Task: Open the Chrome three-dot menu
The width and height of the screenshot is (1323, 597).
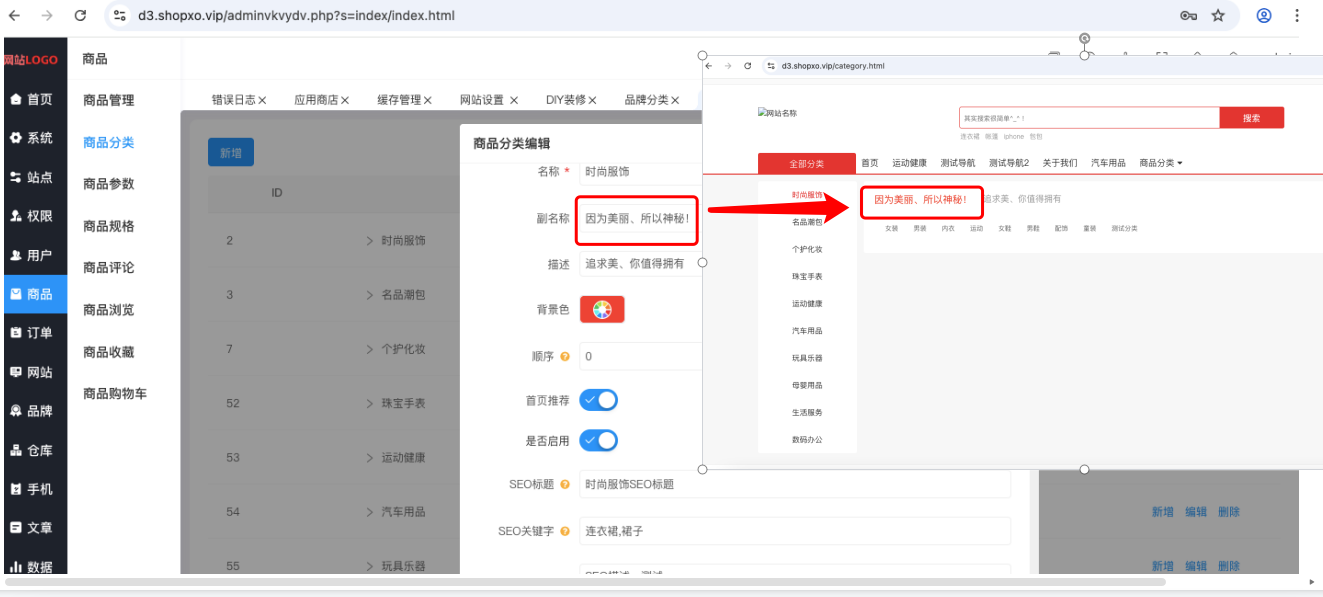Action: coord(1297,16)
